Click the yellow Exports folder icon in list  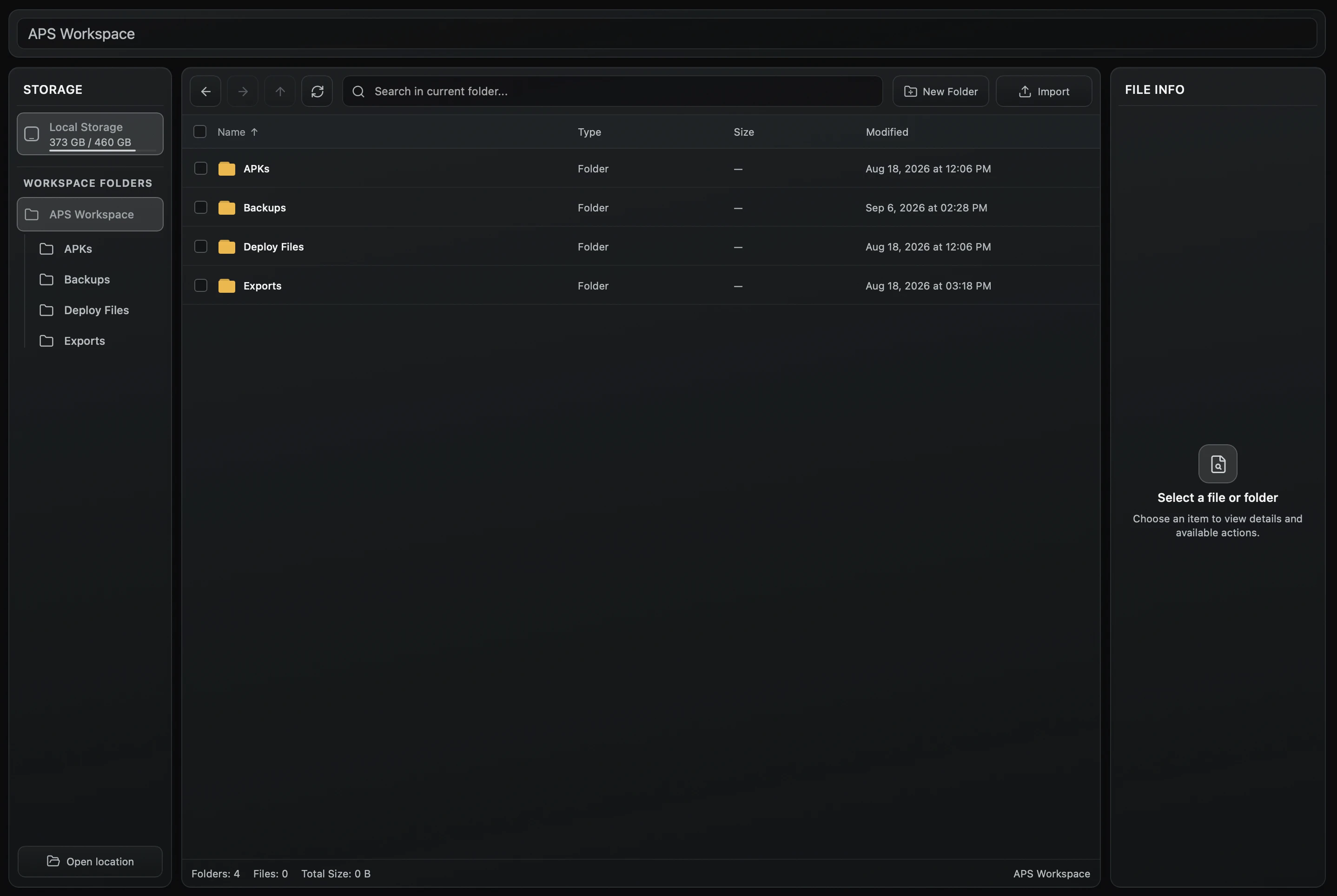[227, 286]
